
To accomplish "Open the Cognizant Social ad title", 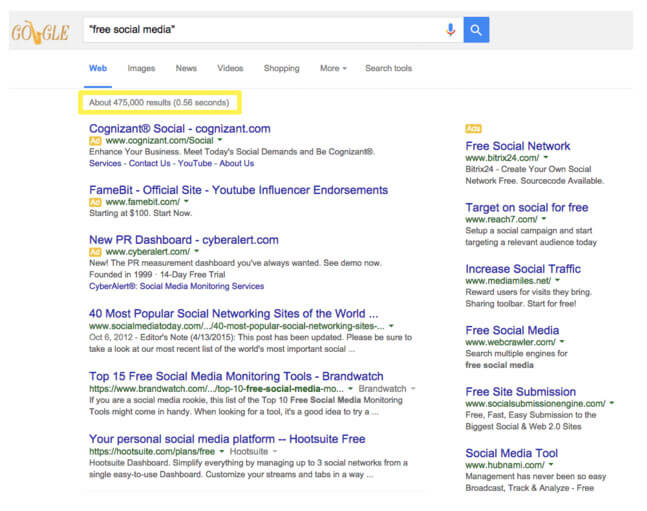I will [179, 129].
